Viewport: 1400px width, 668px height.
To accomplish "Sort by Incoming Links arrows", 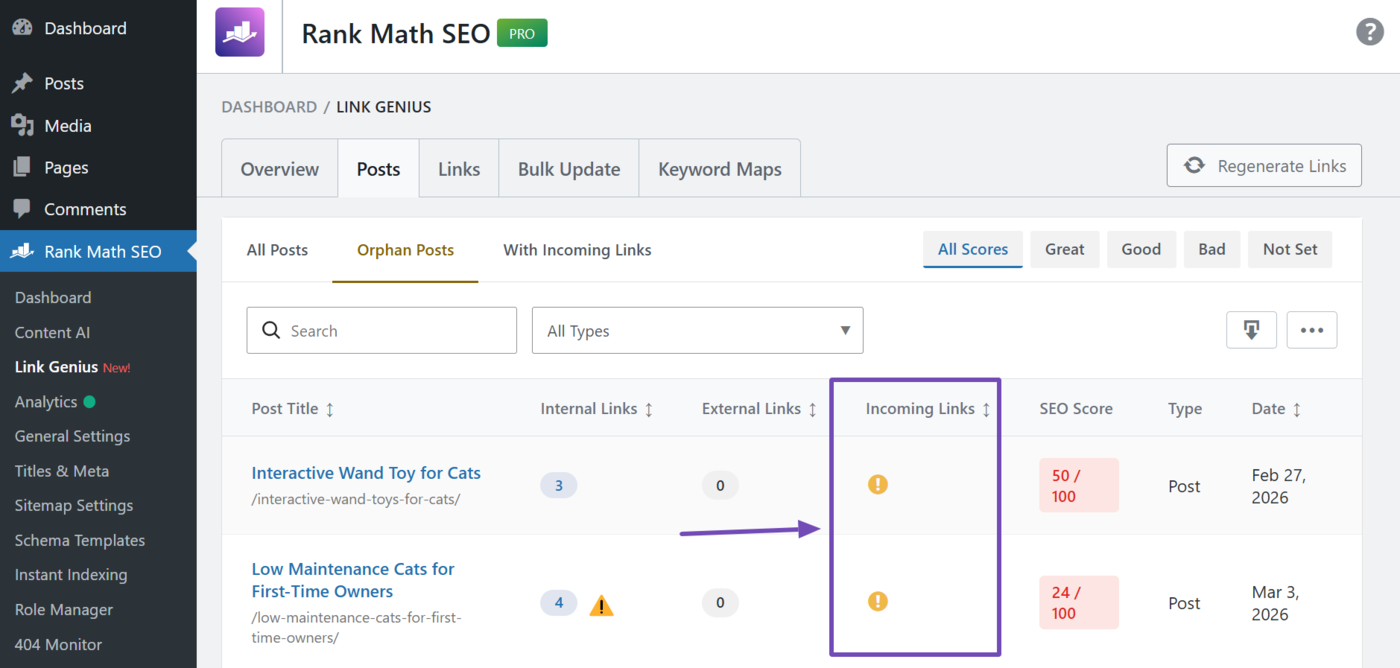I will pos(986,409).
